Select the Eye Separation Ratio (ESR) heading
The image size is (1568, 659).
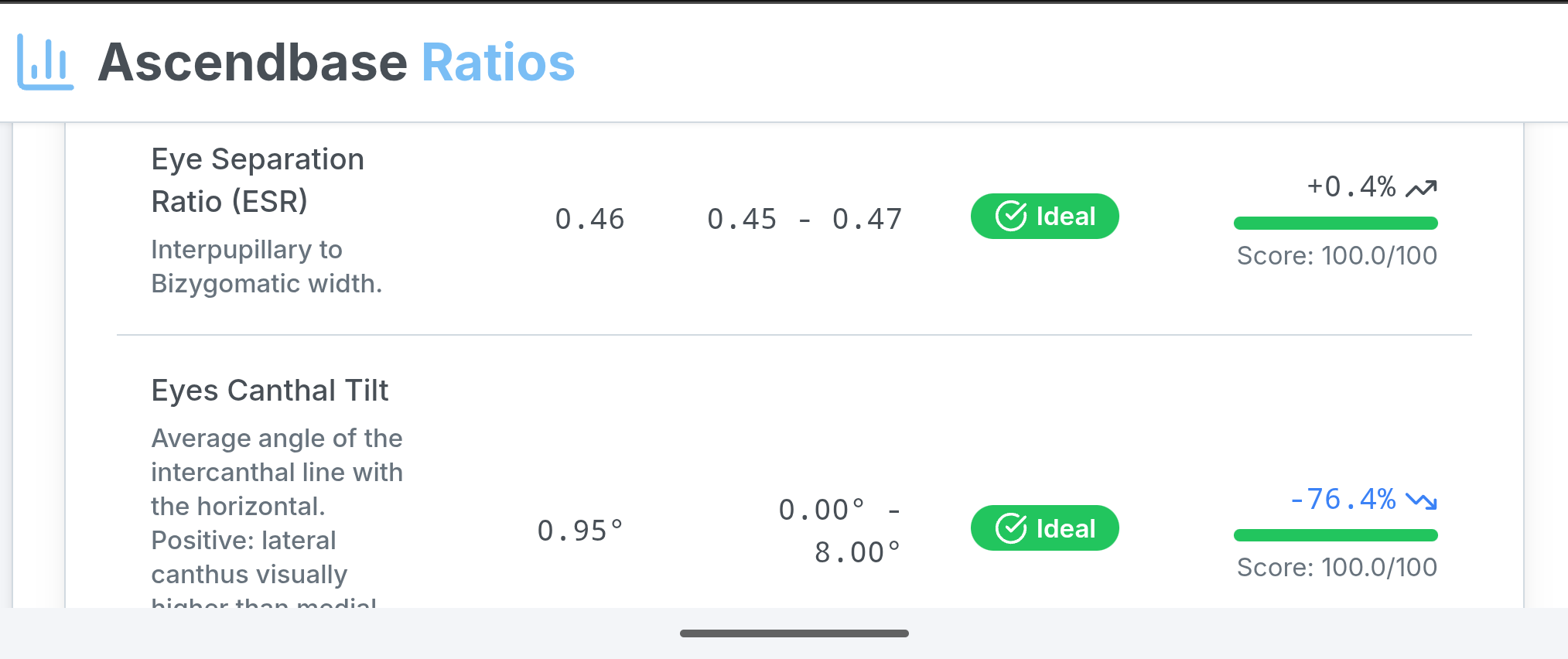[x=258, y=180]
